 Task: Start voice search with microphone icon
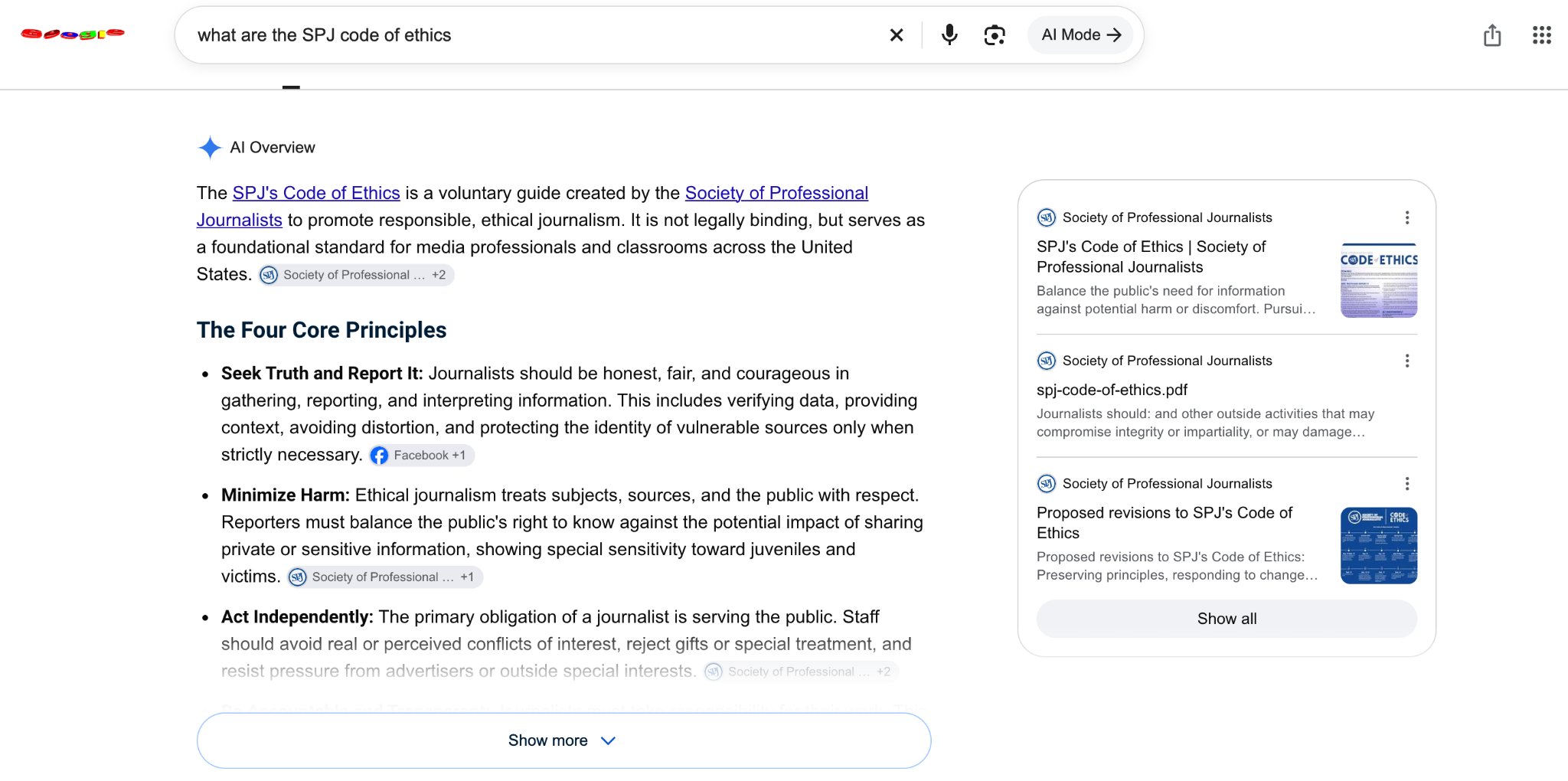949,35
